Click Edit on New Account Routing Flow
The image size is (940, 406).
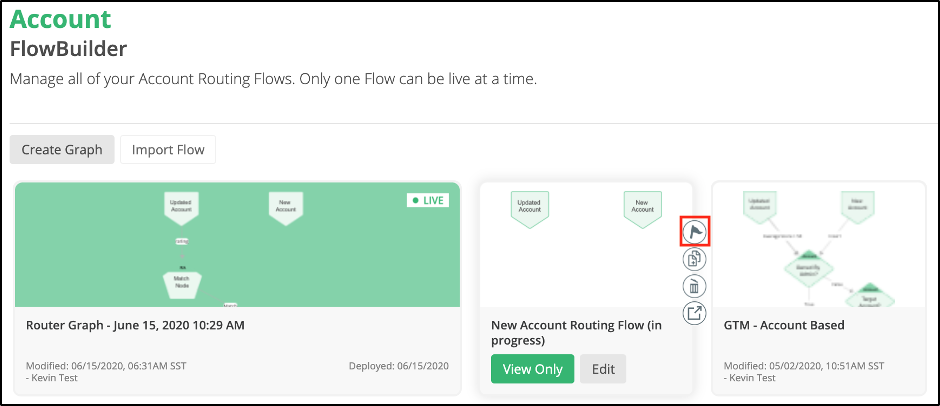point(603,369)
